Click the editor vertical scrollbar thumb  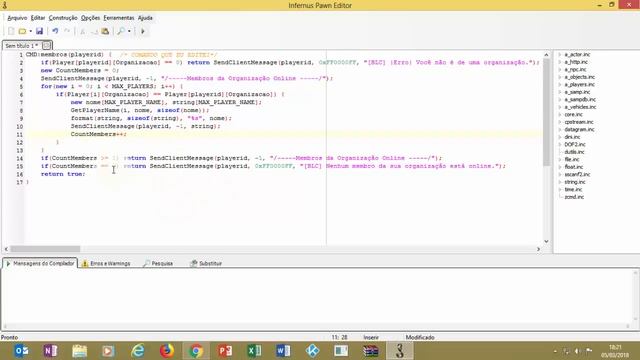547,112
